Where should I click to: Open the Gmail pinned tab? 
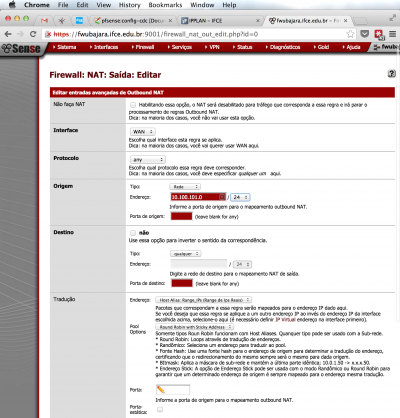coord(44,21)
